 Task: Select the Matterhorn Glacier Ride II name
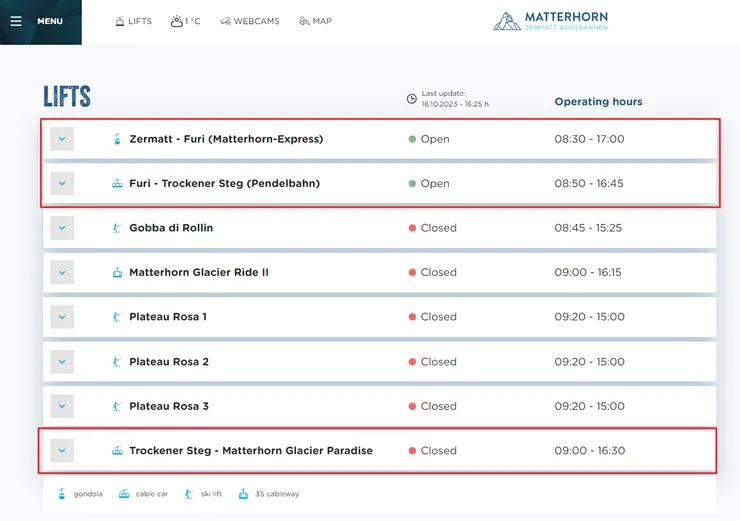click(x=199, y=272)
